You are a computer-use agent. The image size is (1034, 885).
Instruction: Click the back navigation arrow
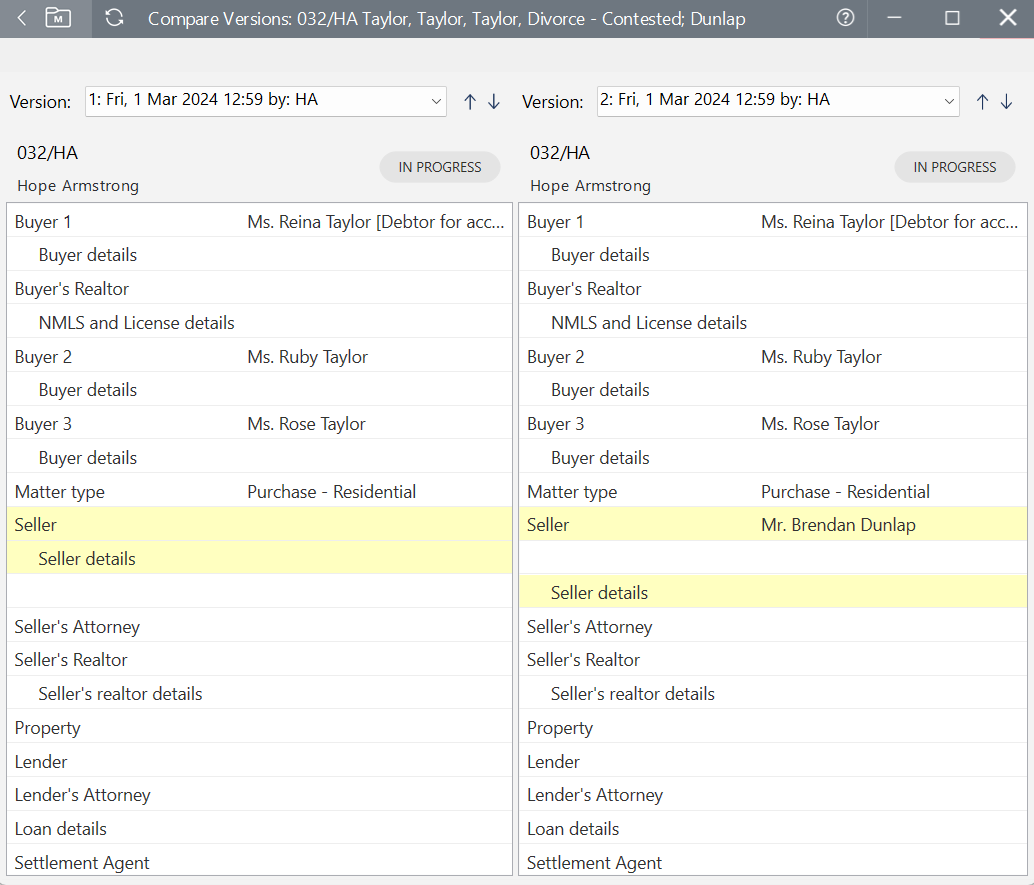coord(20,17)
